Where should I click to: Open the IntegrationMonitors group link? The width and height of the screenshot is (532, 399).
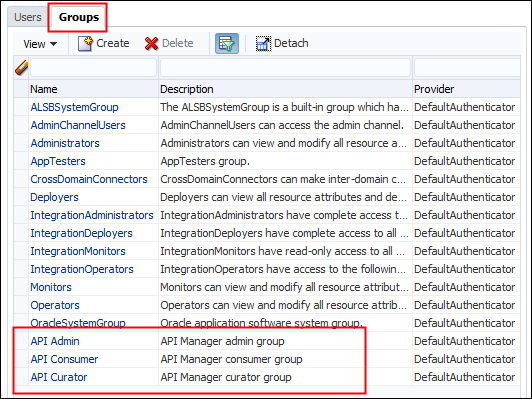[78, 251]
